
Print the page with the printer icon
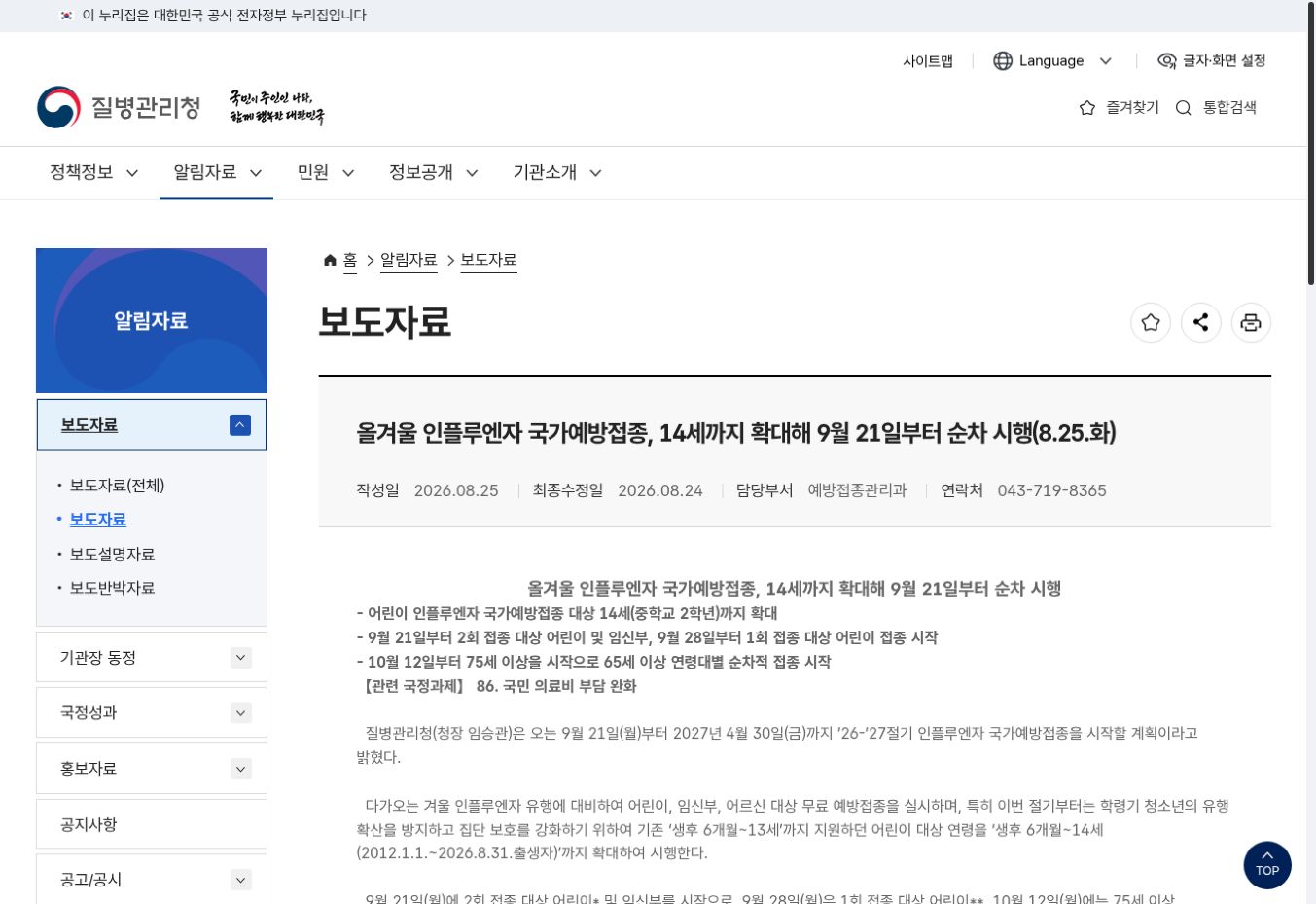click(1251, 322)
